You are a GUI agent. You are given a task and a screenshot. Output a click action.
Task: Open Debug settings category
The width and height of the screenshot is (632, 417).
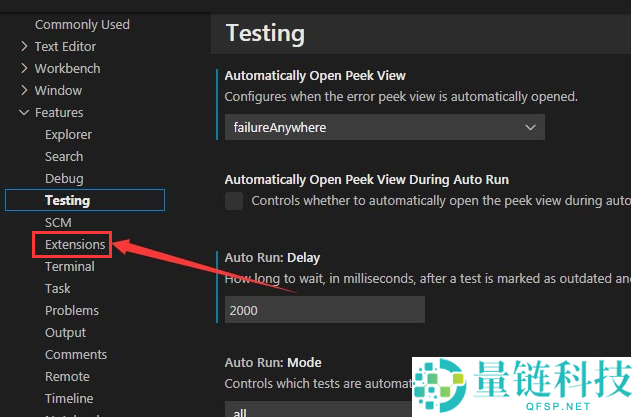(x=64, y=178)
